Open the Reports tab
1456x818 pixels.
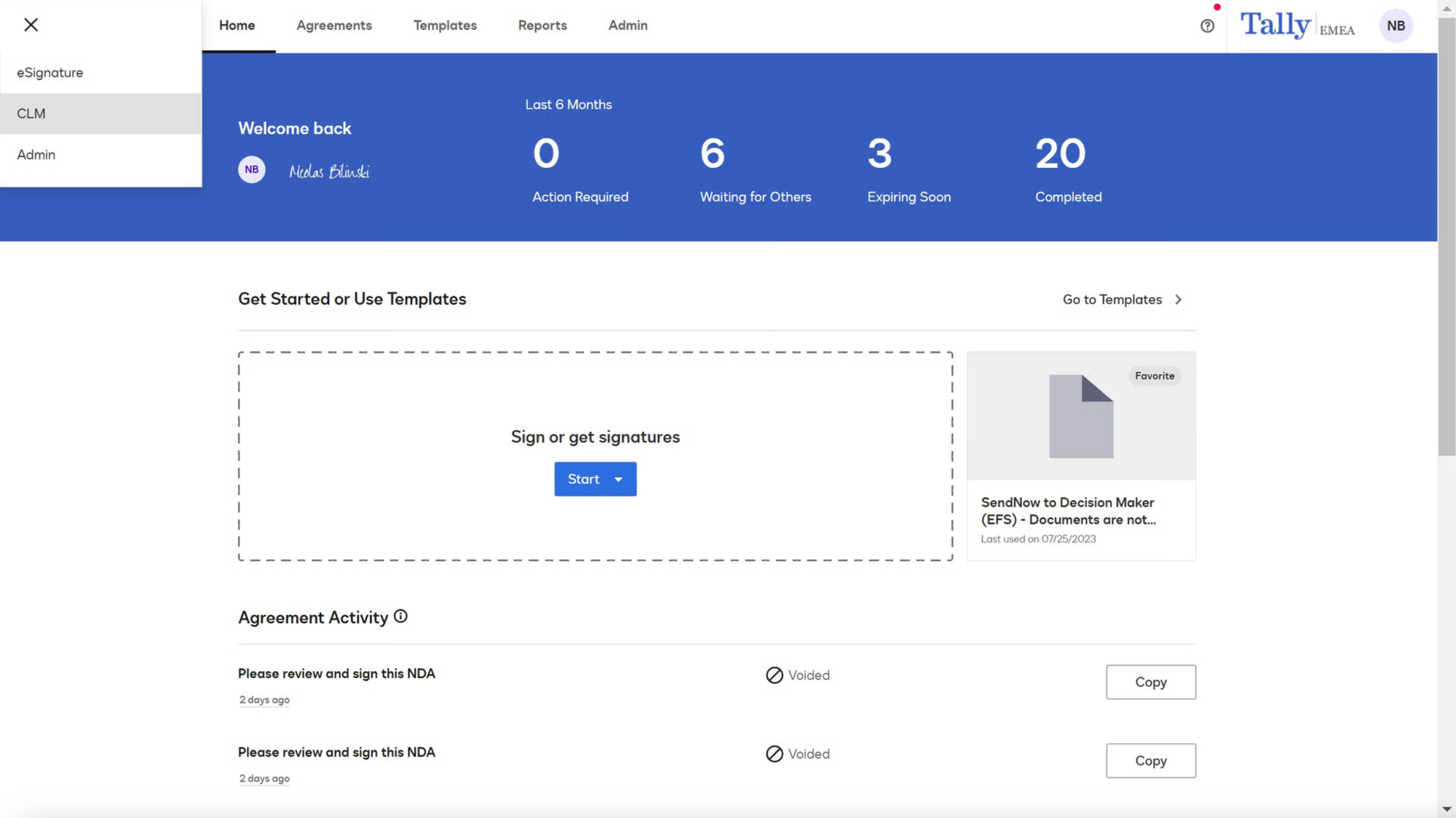(x=542, y=25)
